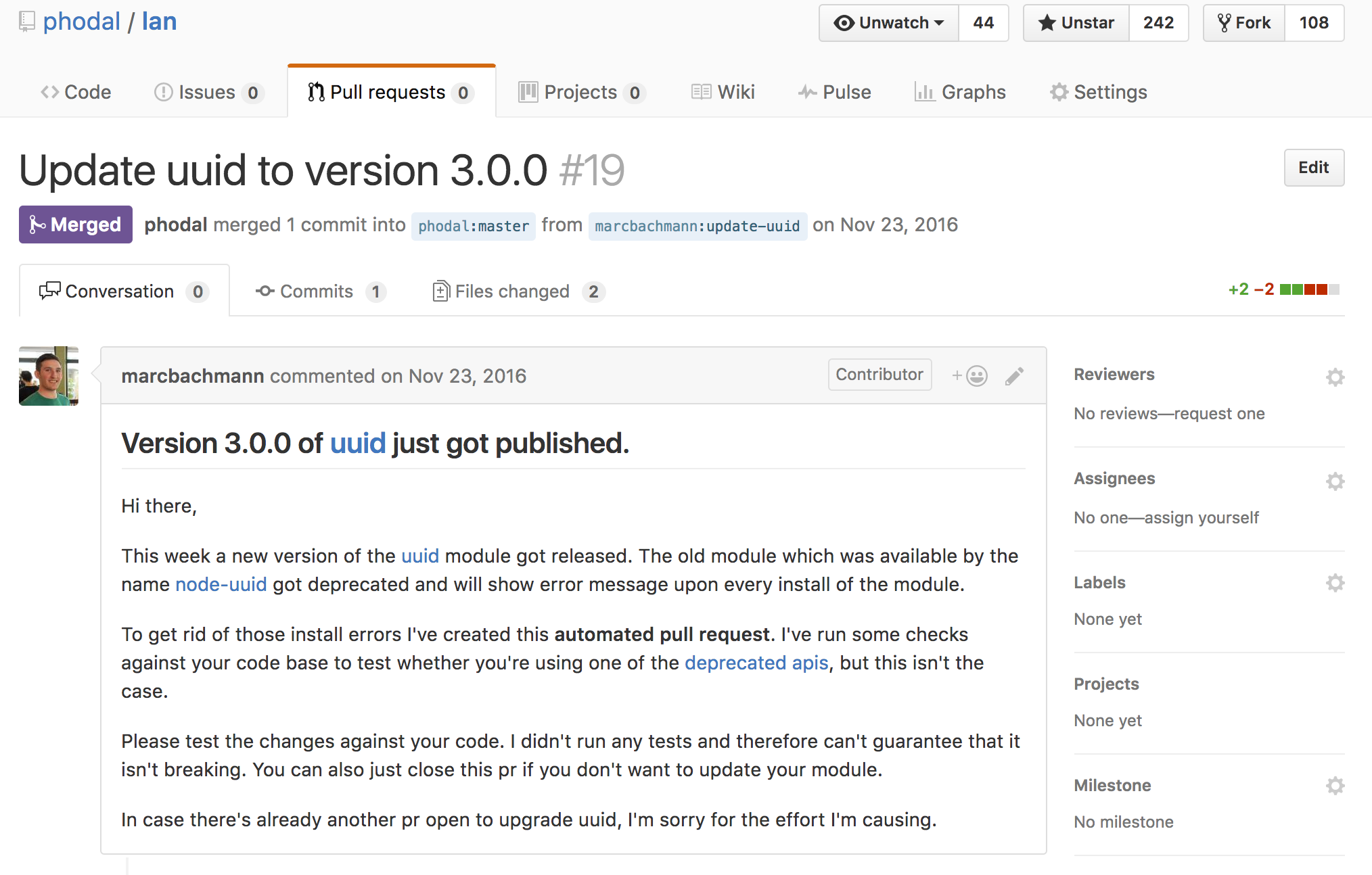Click the comment date Nov 23, 2016
Screen dimensions: 1372x875
point(467,376)
